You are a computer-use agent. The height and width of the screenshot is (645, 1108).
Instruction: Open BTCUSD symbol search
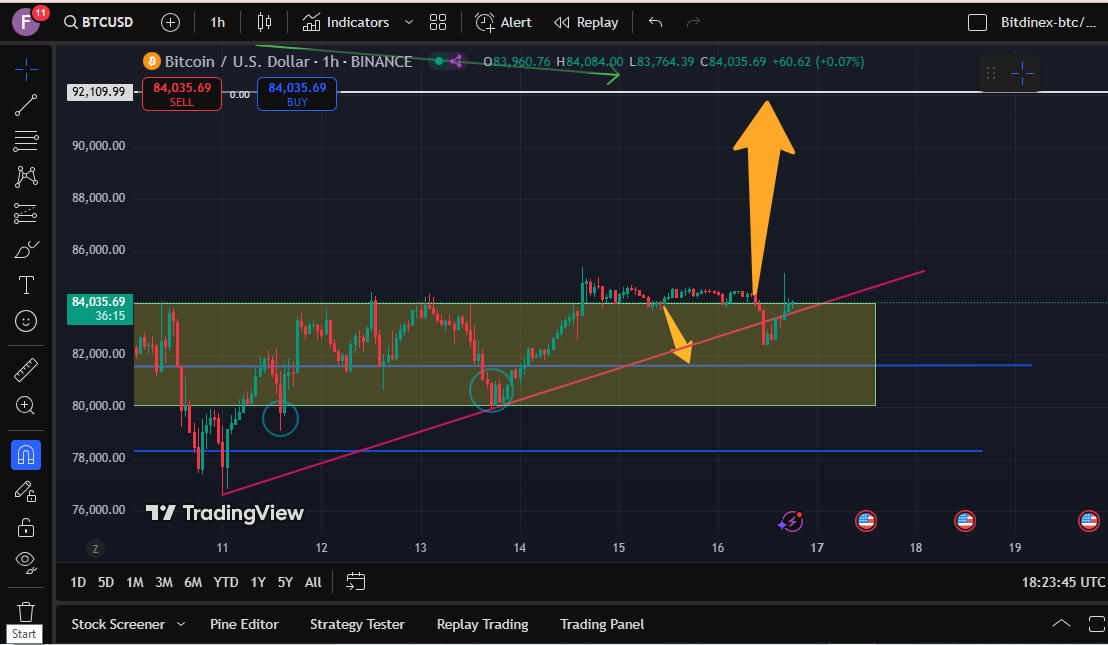pyautogui.click(x=99, y=23)
